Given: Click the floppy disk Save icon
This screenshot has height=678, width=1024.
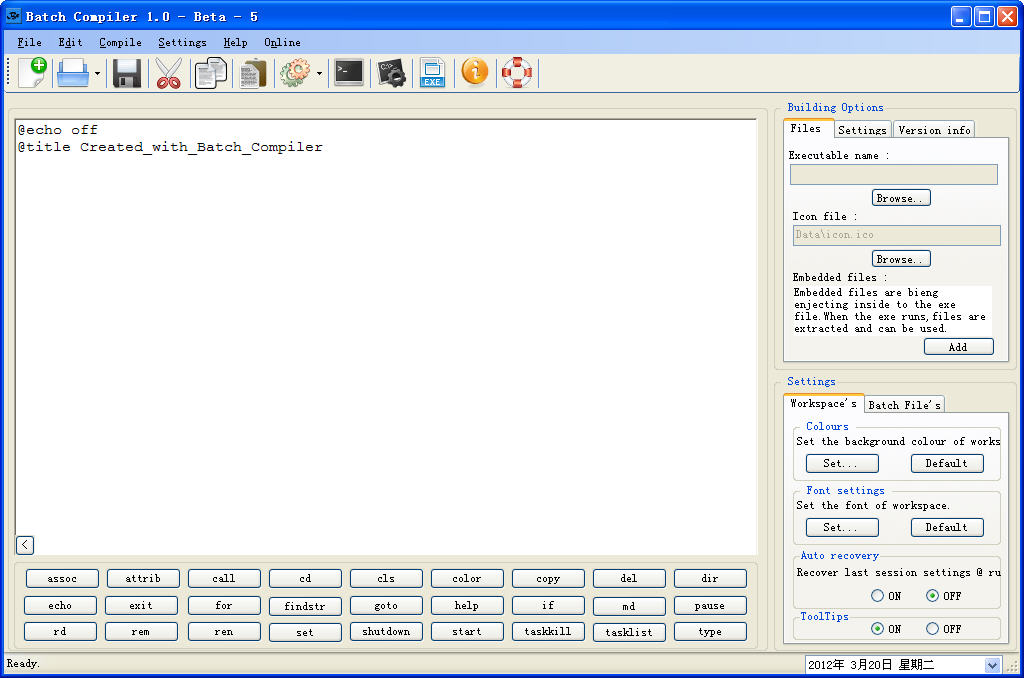Looking at the screenshot, I should 127,73.
